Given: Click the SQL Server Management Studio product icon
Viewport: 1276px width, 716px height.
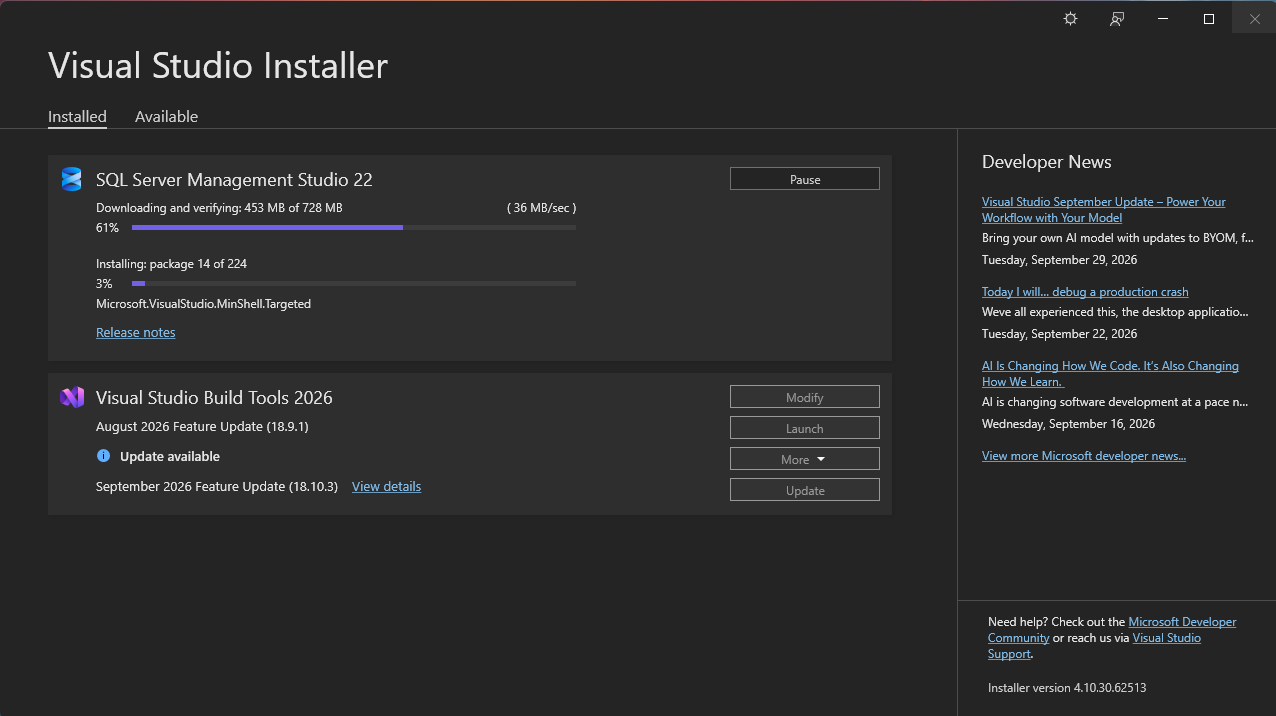Looking at the screenshot, I should pyautogui.click(x=71, y=179).
